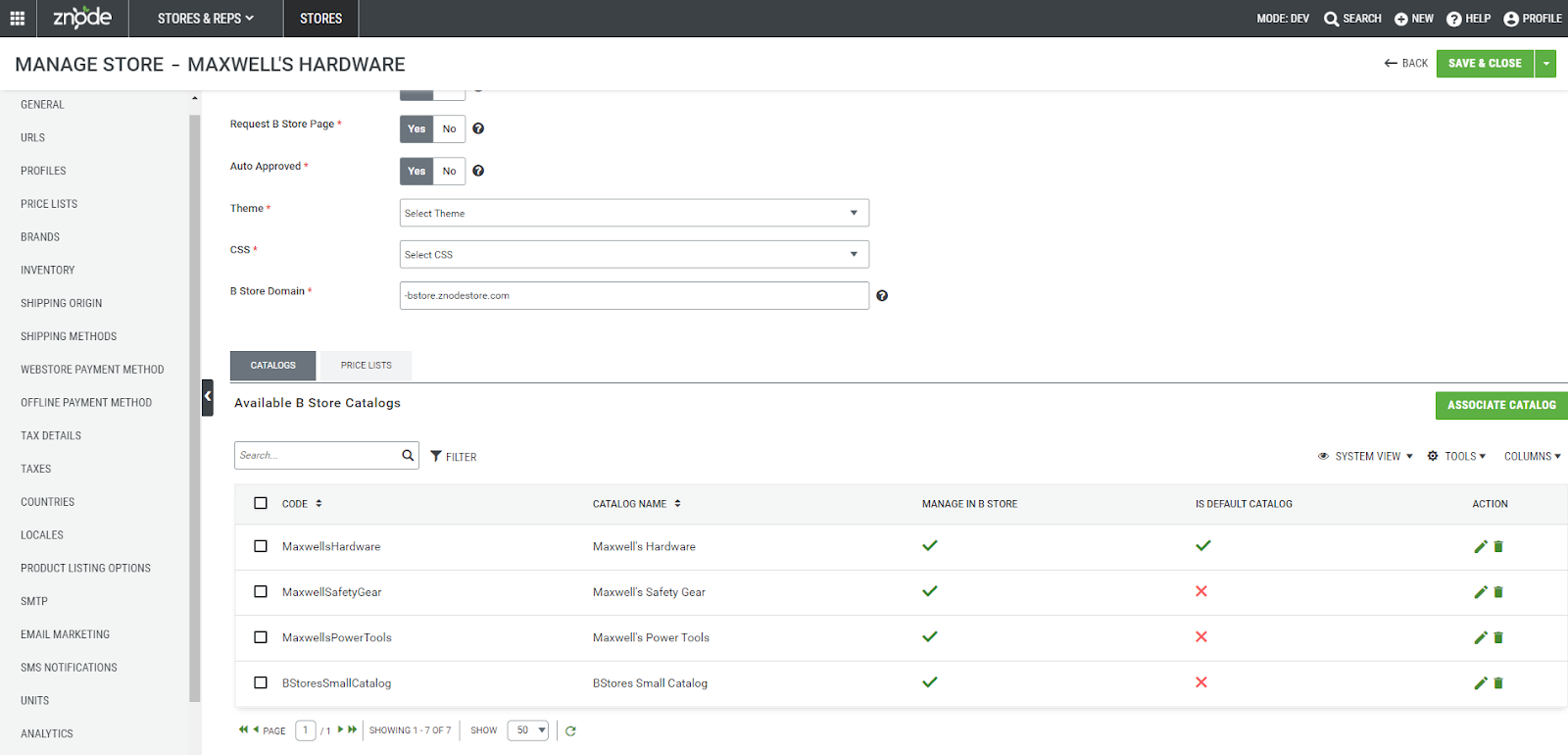Open Tax Details in the sidebar
The width and height of the screenshot is (1568, 755).
pos(51,436)
